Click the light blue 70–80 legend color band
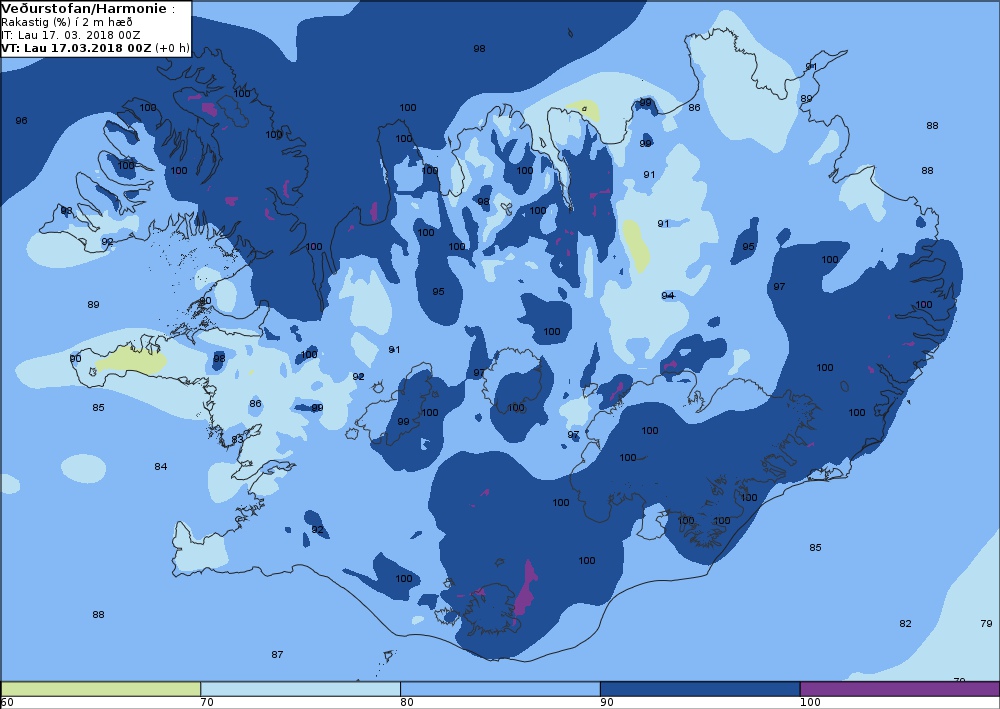 tap(300, 689)
